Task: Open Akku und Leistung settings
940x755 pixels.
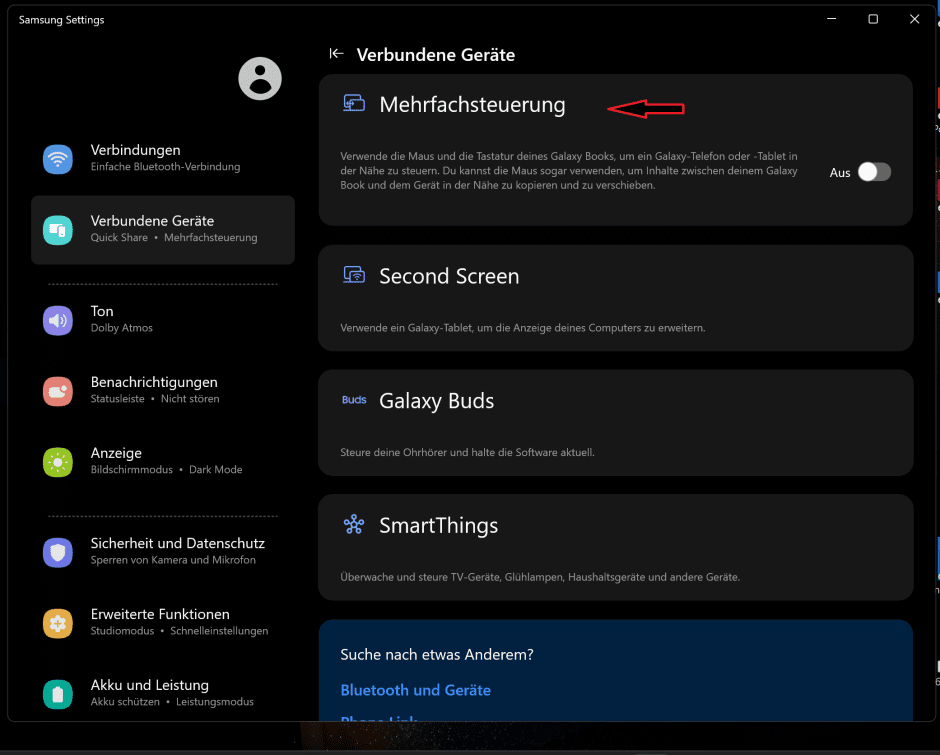Action: click(163, 694)
